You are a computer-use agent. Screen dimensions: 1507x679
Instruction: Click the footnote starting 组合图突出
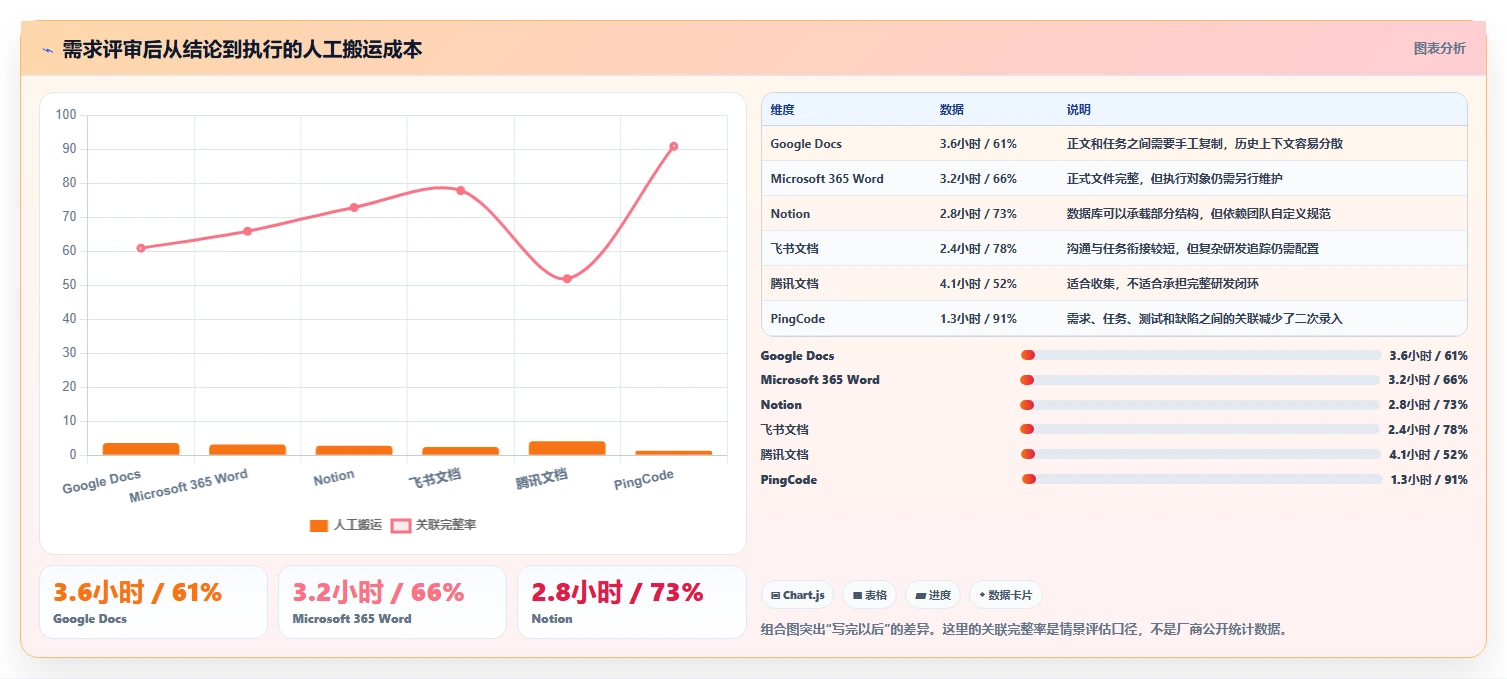click(x=1026, y=630)
